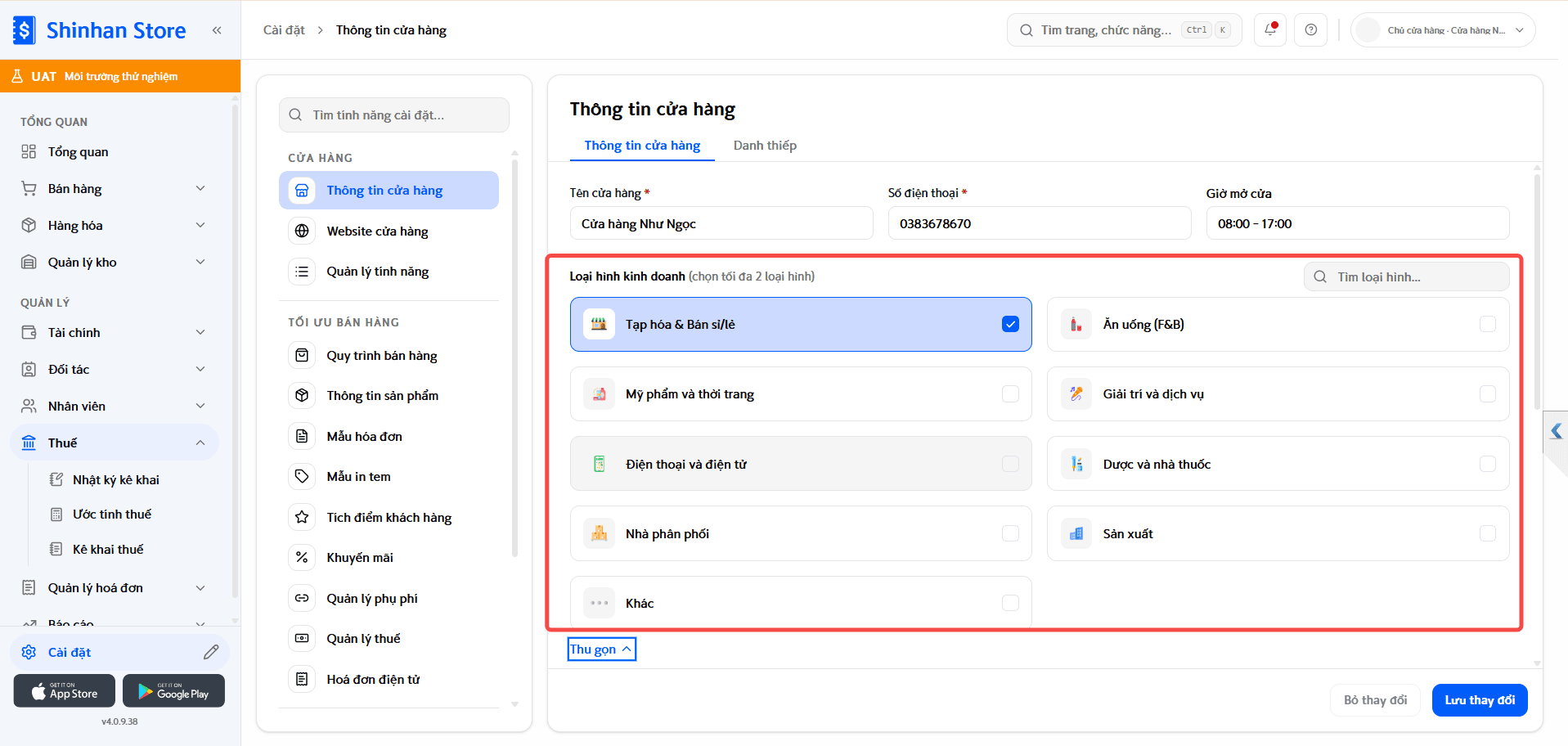Expand the Tài chính menu

click(115, 333)
